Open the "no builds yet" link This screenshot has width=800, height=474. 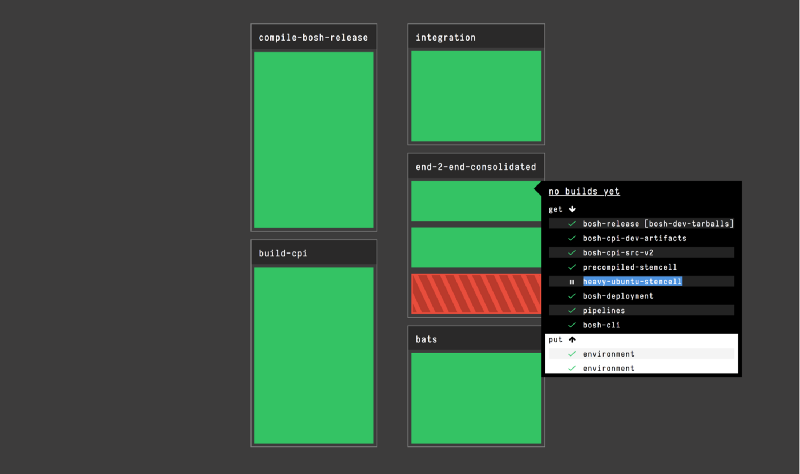click(584, 191)
